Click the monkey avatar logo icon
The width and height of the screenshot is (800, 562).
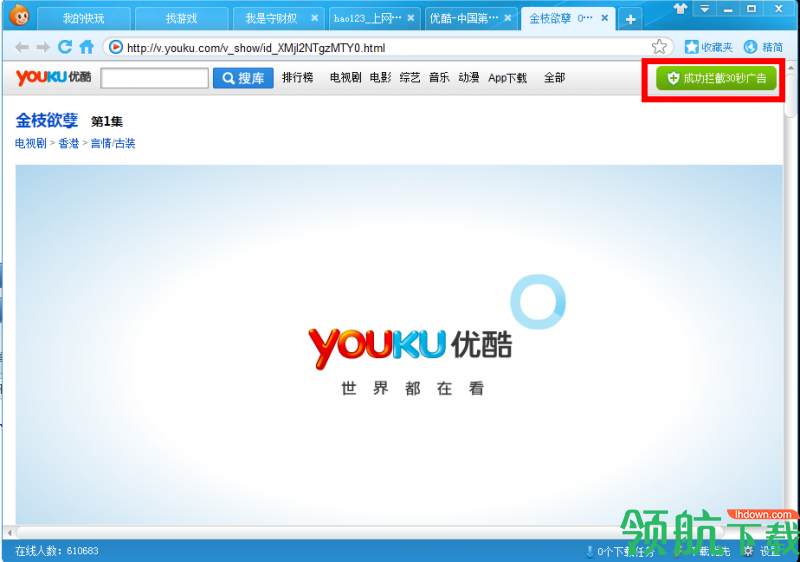(x=19, y=15)
